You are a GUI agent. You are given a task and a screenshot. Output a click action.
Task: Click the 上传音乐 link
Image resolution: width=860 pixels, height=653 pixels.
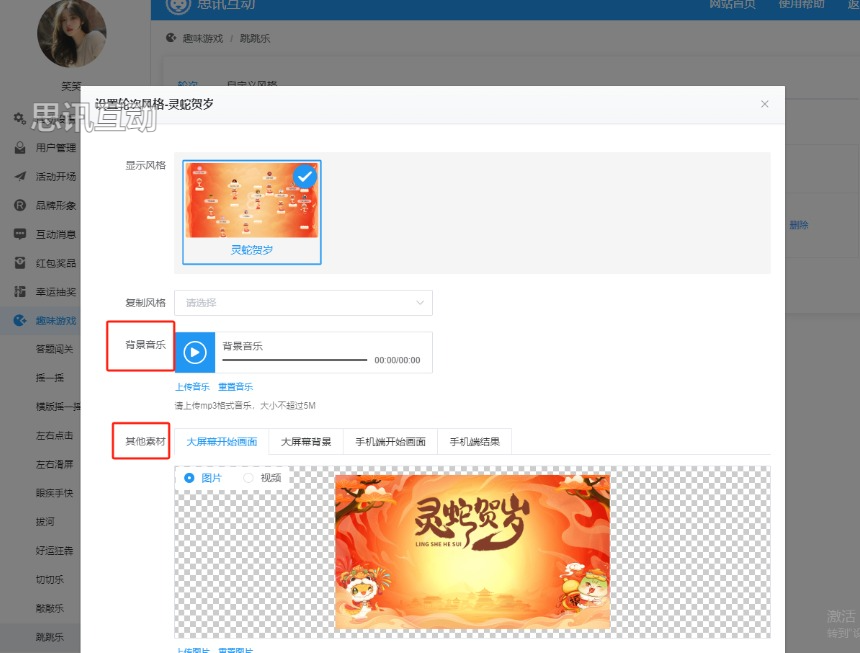tap(192, 387)
